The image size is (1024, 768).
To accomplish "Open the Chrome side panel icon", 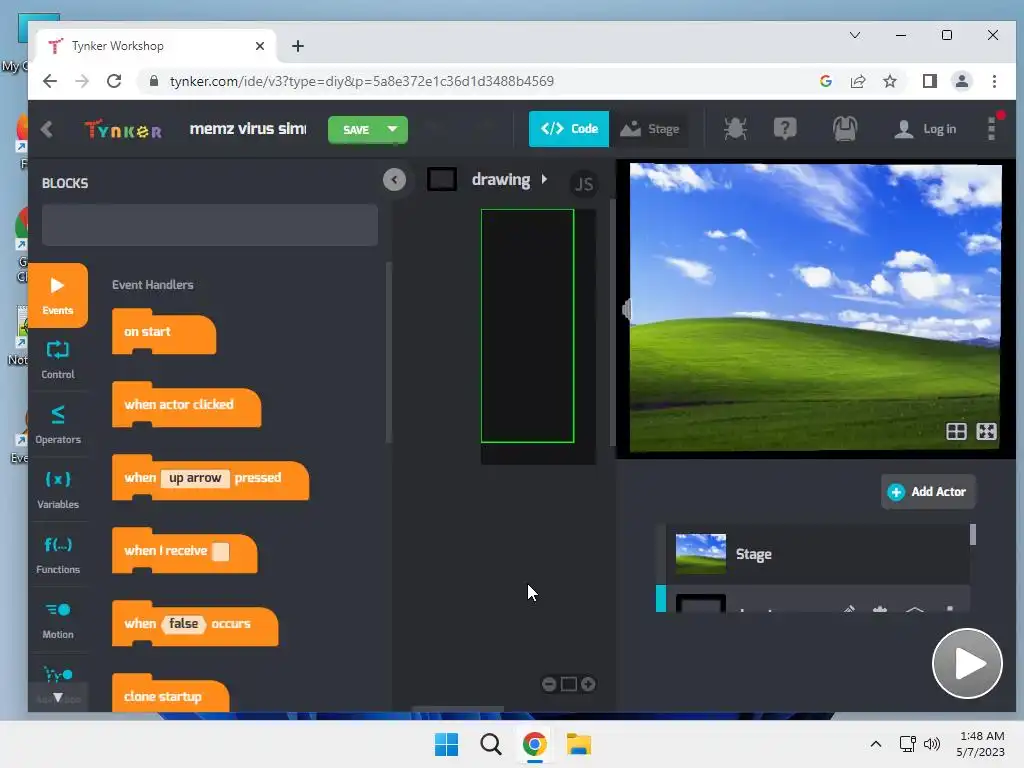I will tap(929, 81).
